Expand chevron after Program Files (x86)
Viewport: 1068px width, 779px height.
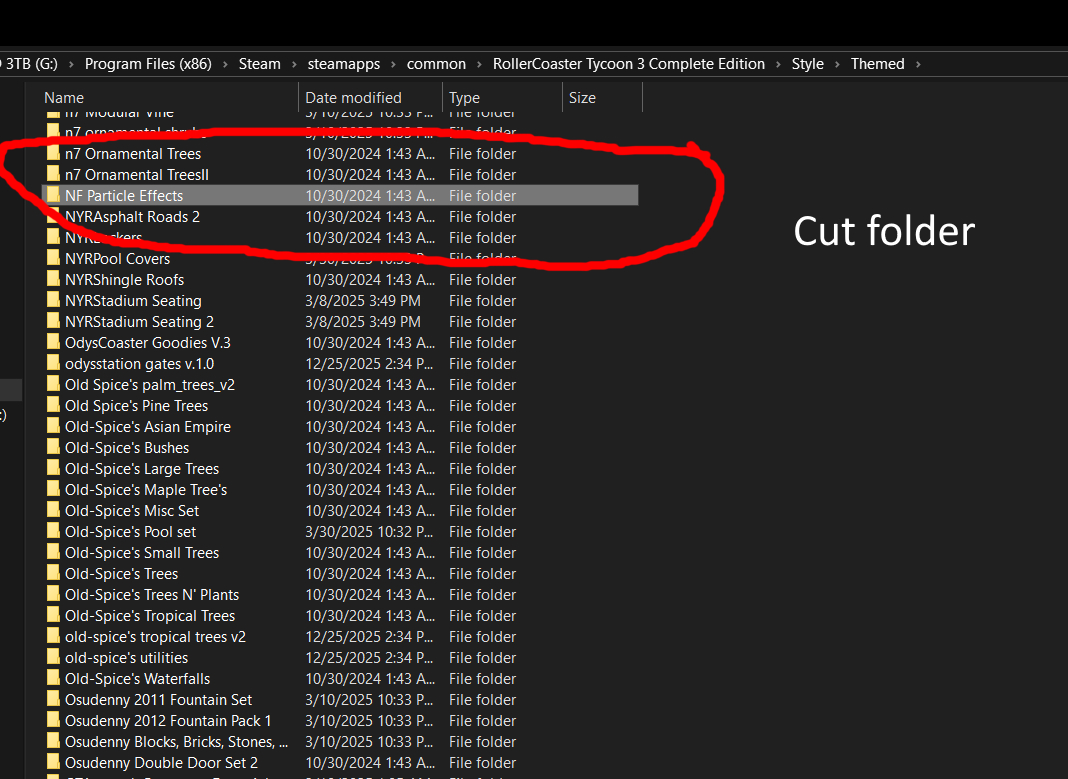pyautogui.click(x=225, y=64)
